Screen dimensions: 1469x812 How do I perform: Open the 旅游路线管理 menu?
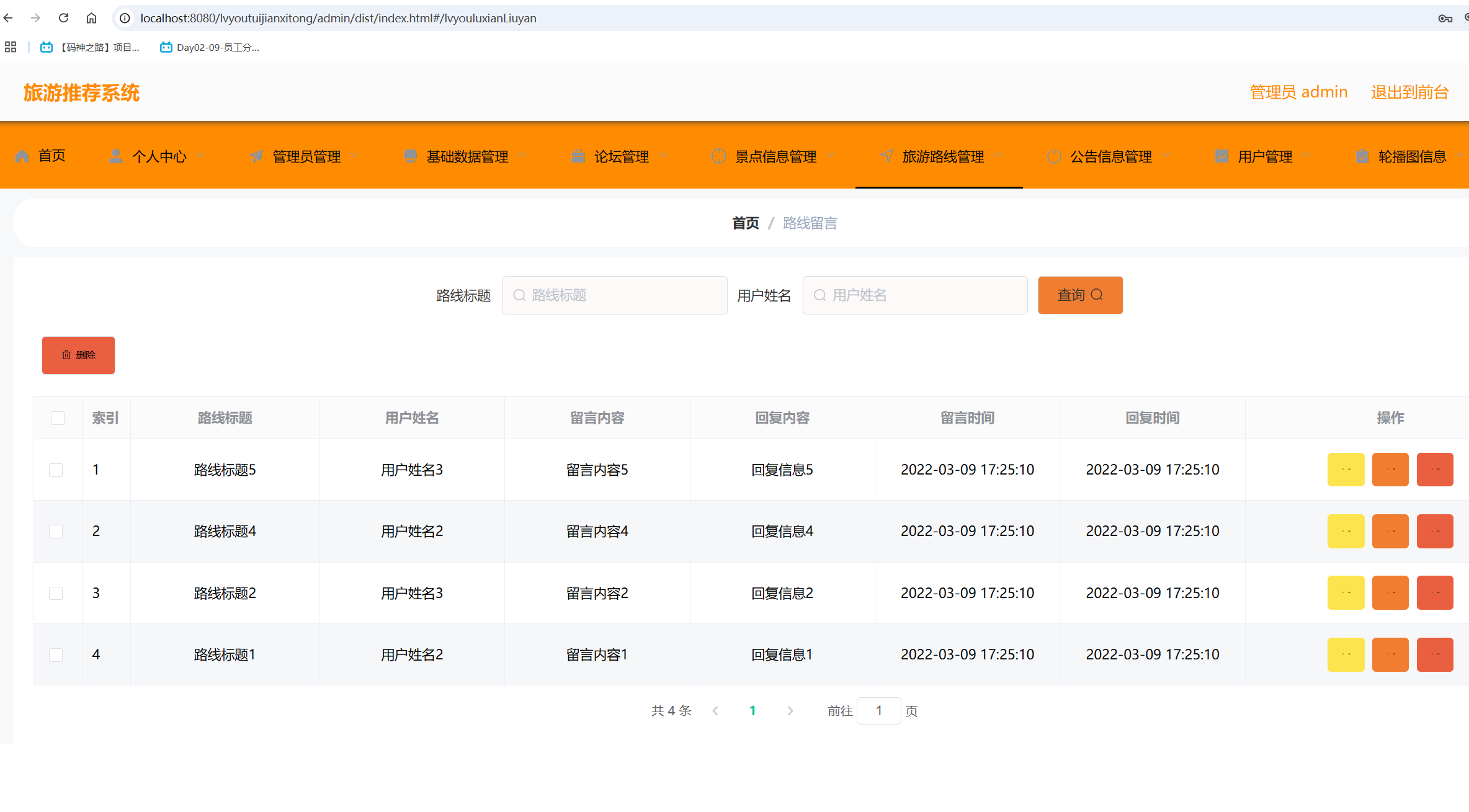[x=939, y=156]
